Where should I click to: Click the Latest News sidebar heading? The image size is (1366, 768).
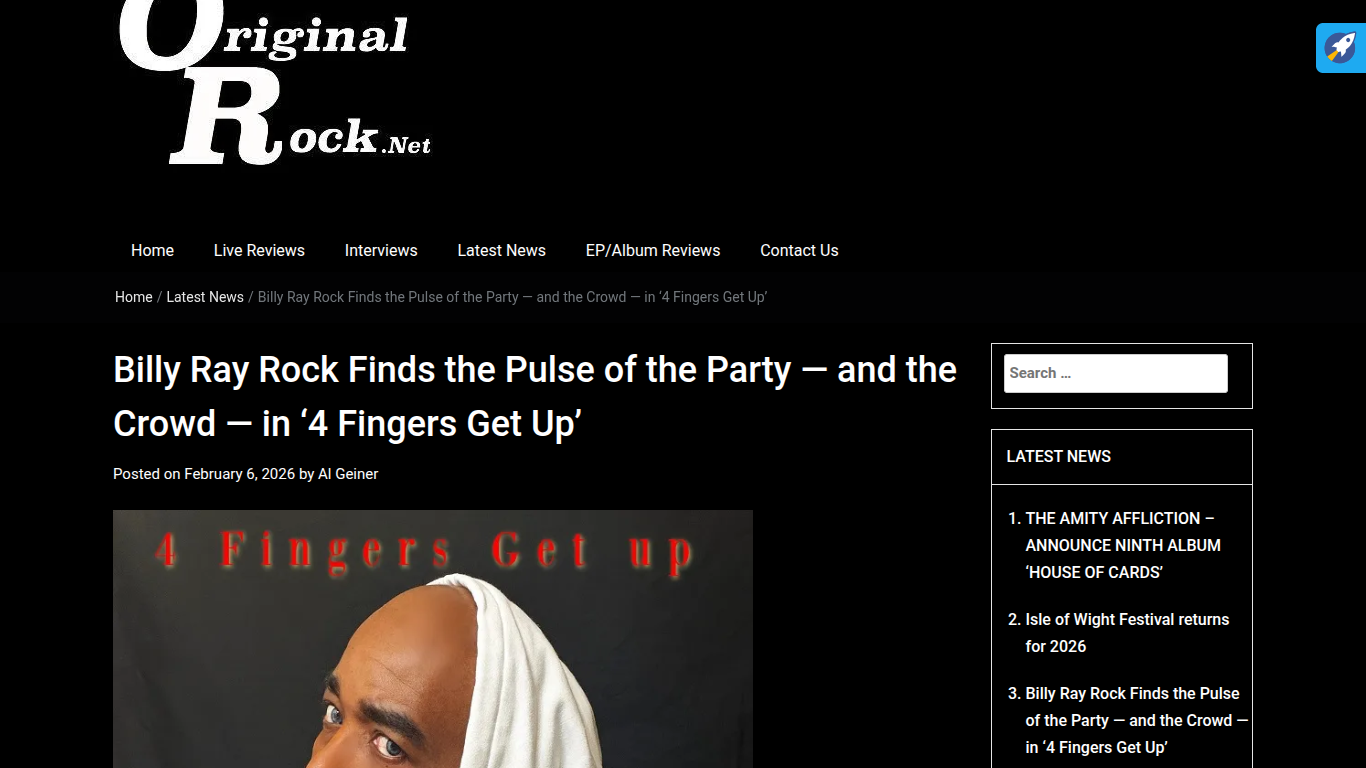click(1059, 456)
